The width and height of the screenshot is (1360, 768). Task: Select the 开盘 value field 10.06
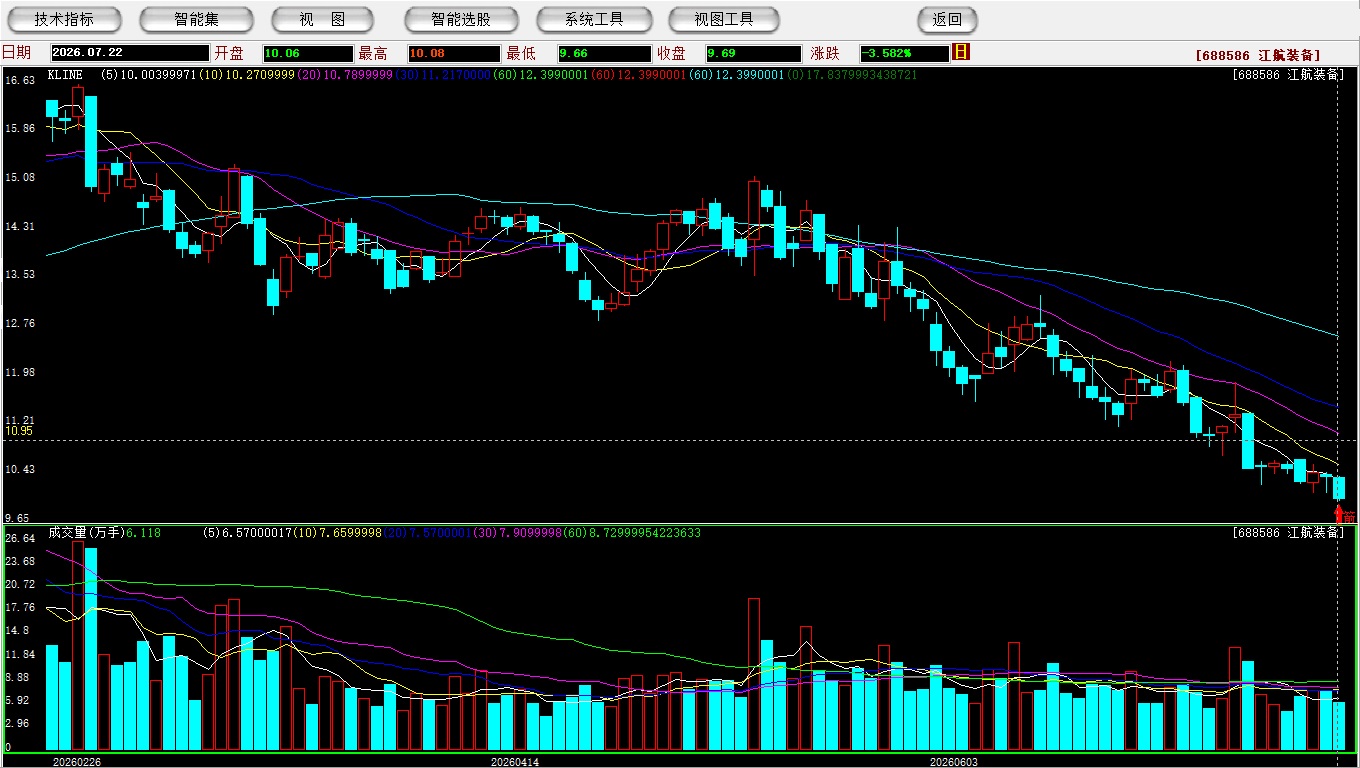308,53
